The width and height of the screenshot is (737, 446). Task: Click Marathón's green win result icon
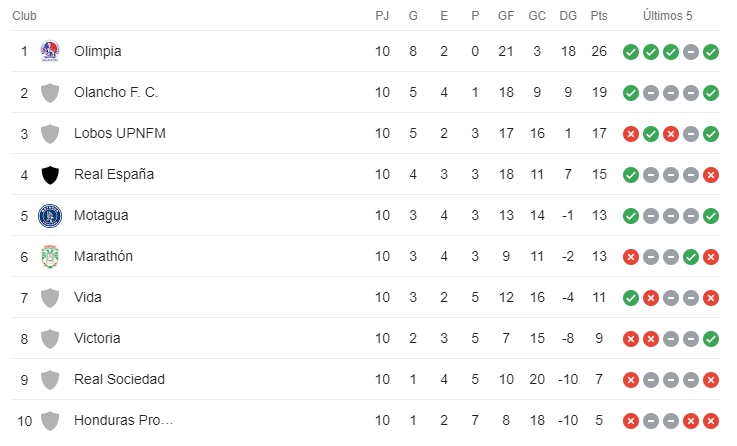click(691, 257)
